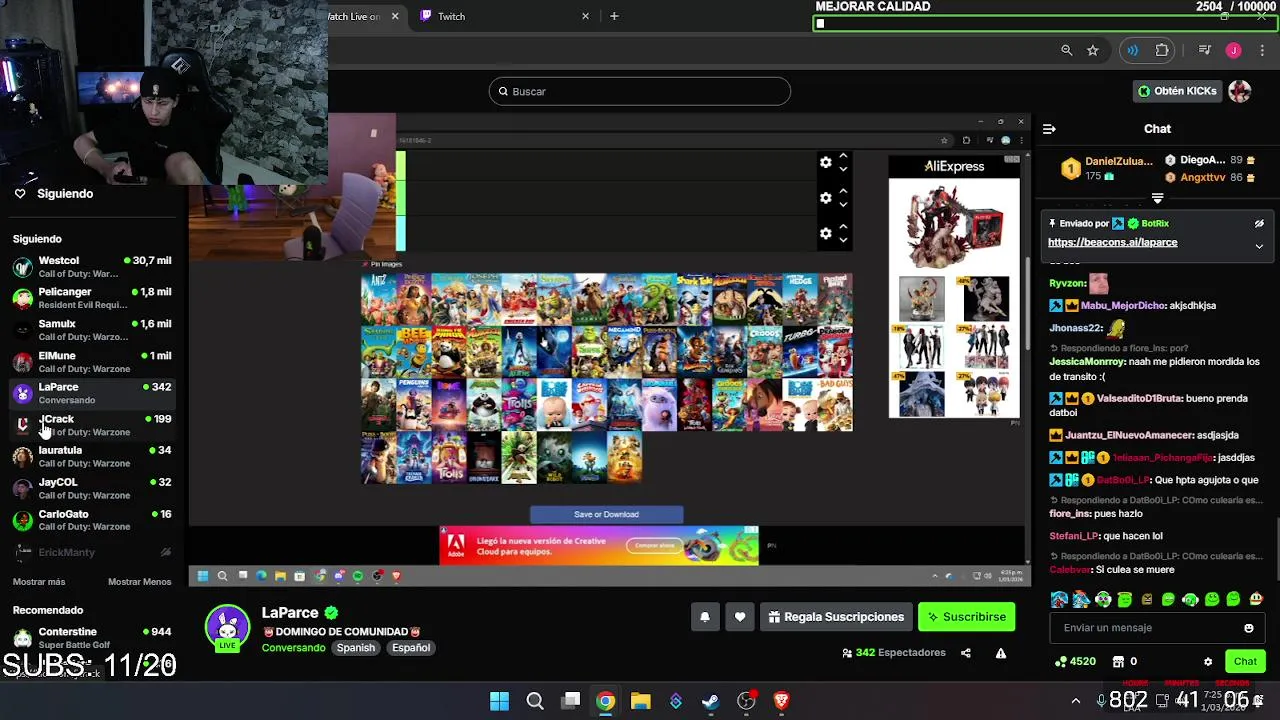Open the share stream icon
Viewport: 1280px width, 720px height.
click(x=966, y=653)
